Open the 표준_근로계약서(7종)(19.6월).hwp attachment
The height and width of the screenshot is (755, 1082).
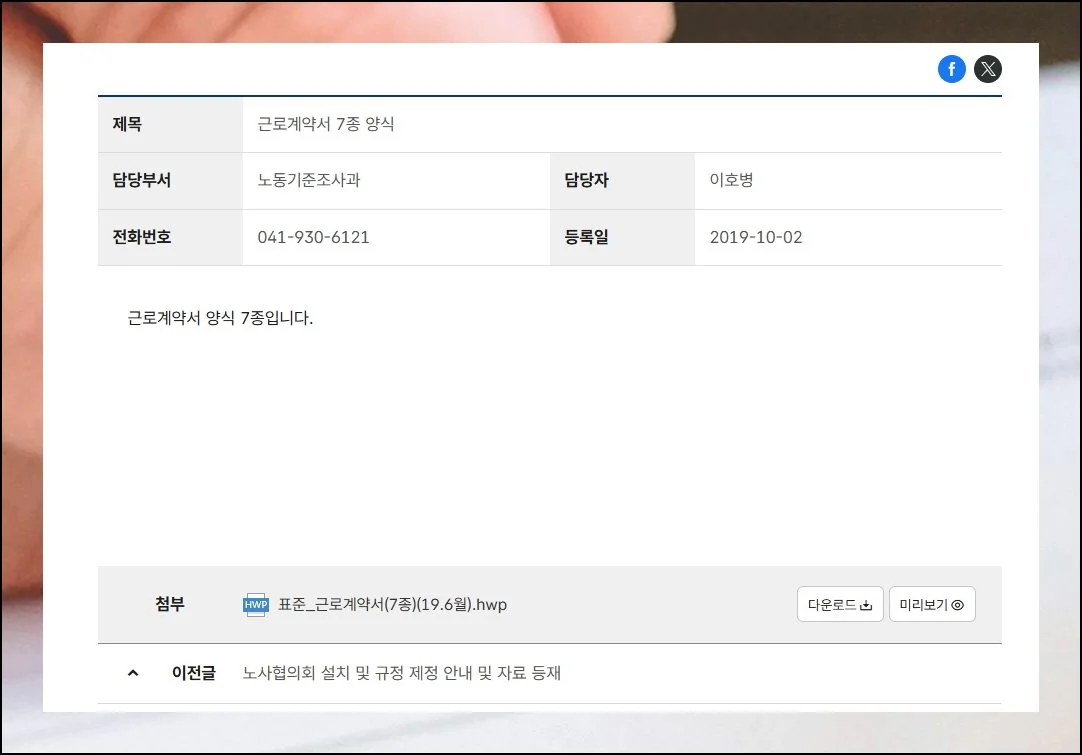point(392,605)
